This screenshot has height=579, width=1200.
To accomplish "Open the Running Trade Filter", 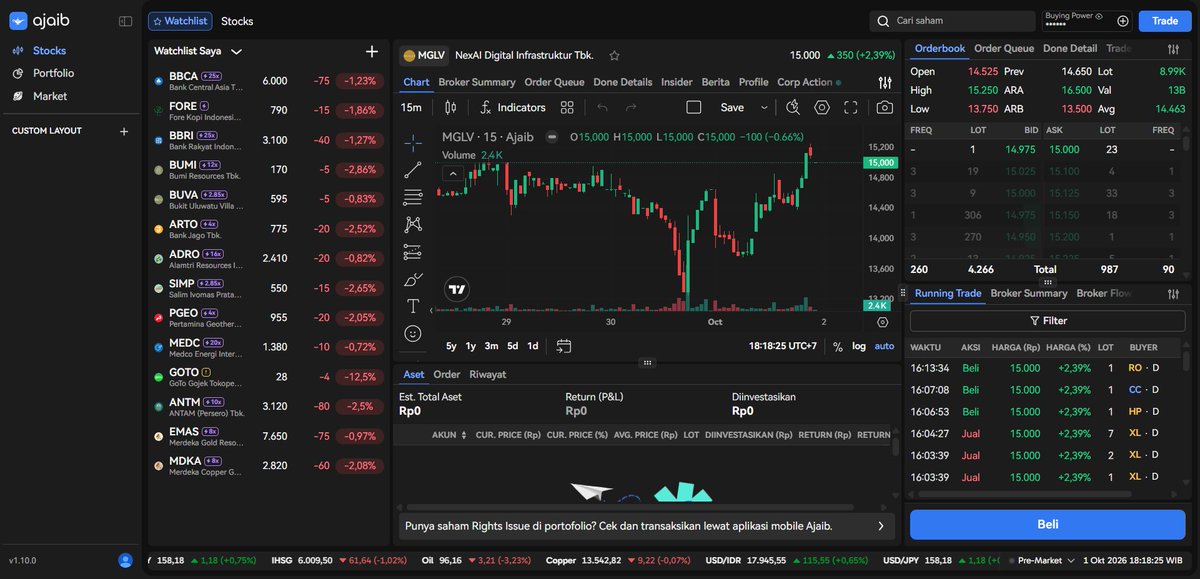I will 1048,321.
